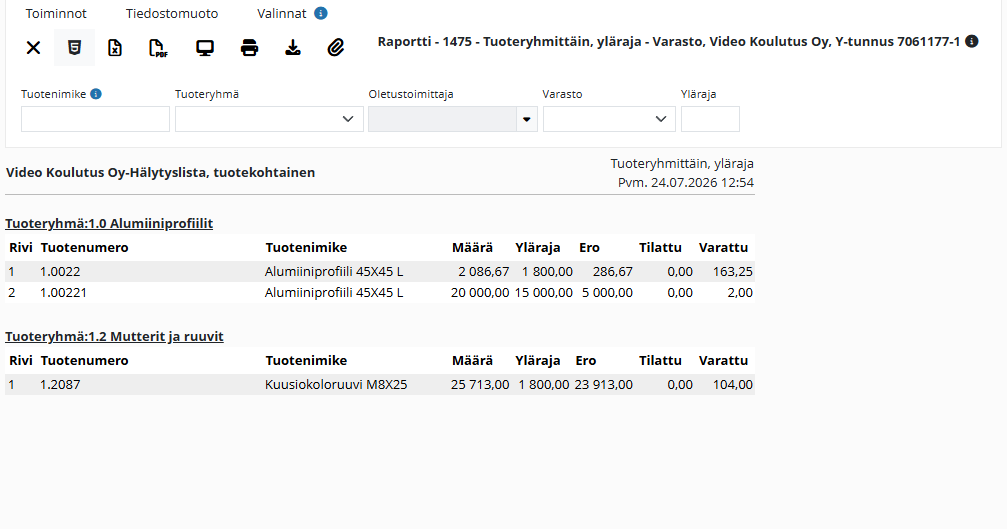
Task: Click difference value 23 913,00
Action: tap(604, 385)
